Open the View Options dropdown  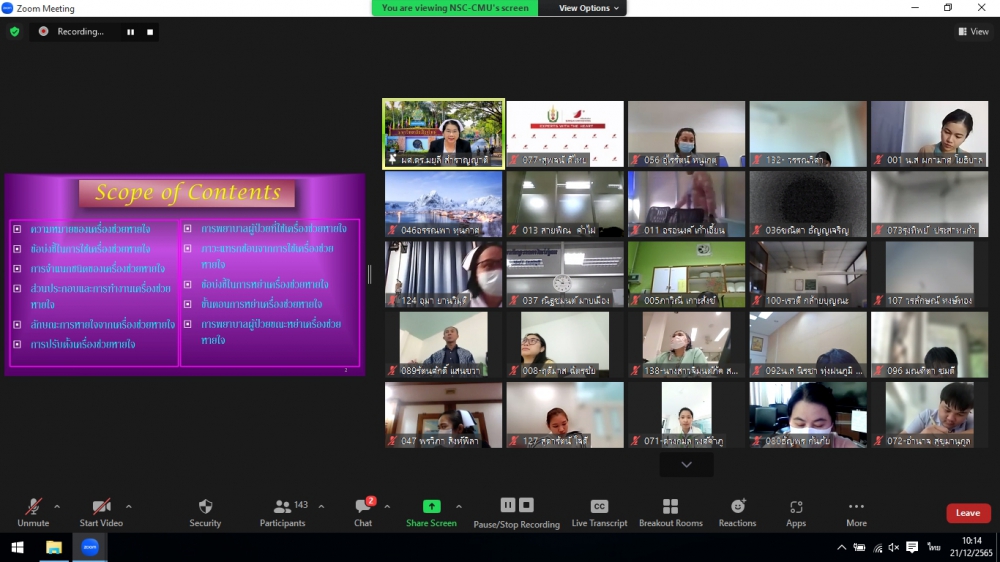(589, 8)
